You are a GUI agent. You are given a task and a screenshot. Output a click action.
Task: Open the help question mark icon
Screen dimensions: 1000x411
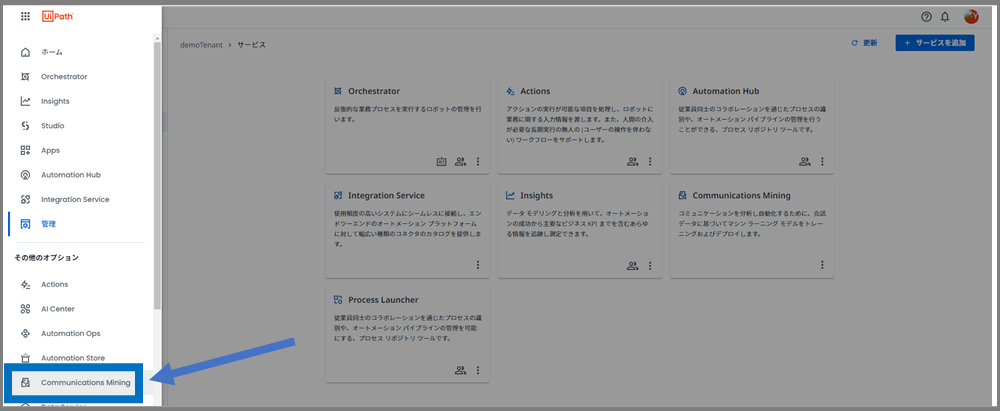click(927, 17)
